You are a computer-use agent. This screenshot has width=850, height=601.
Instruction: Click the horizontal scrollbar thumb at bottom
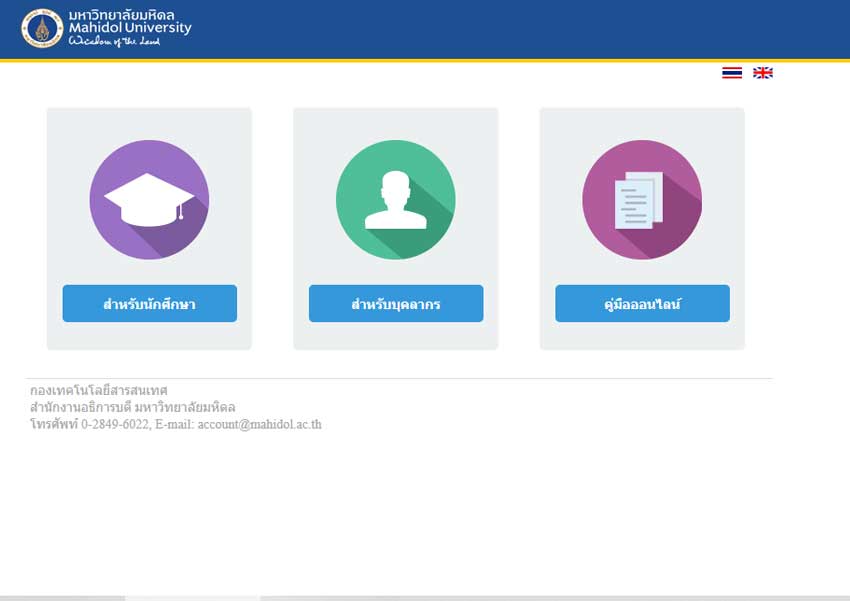192,597
